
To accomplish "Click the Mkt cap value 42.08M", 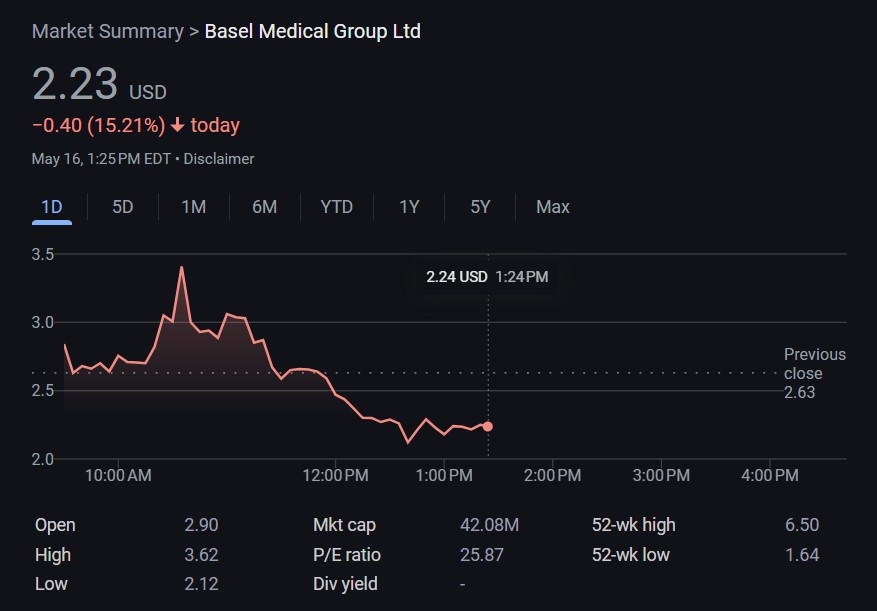I will [x=489, y=525].
